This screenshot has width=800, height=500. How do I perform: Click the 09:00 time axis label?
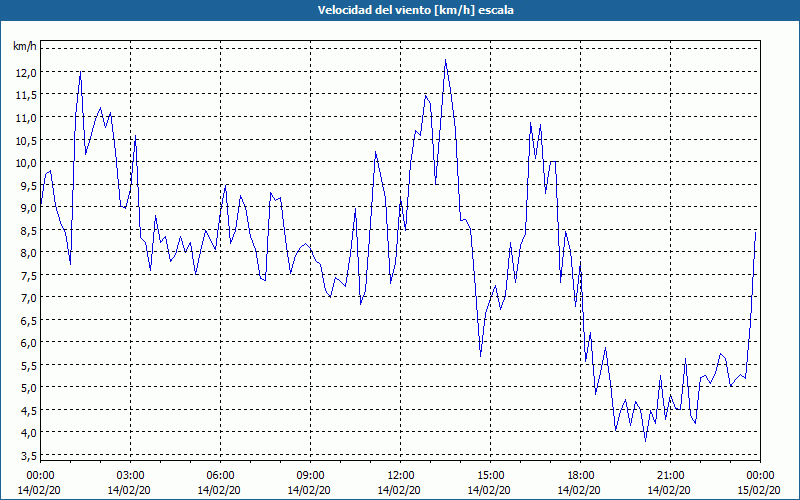[x=310, y=476]
